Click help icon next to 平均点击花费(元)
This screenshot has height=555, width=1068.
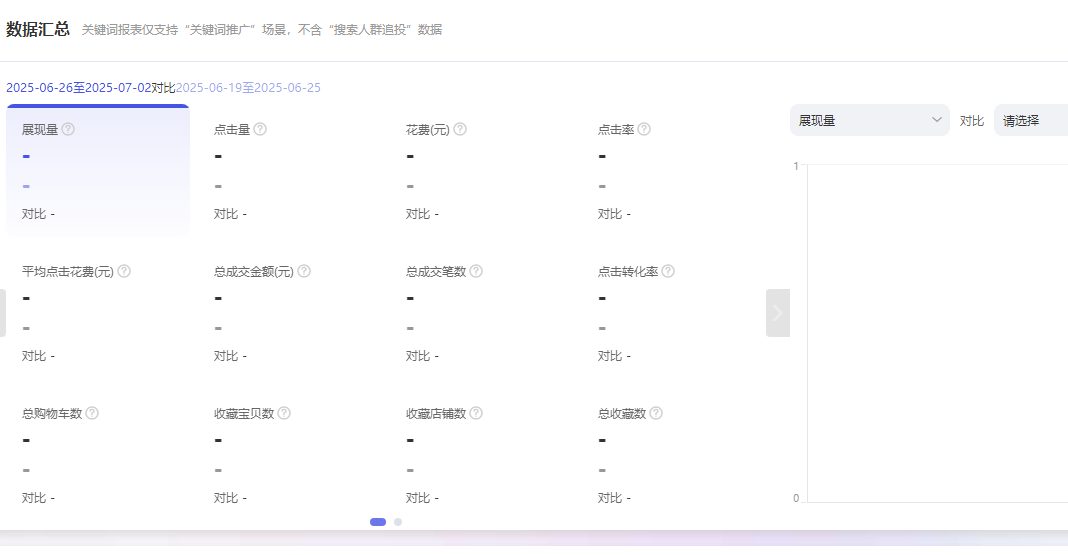pos(124,271)
